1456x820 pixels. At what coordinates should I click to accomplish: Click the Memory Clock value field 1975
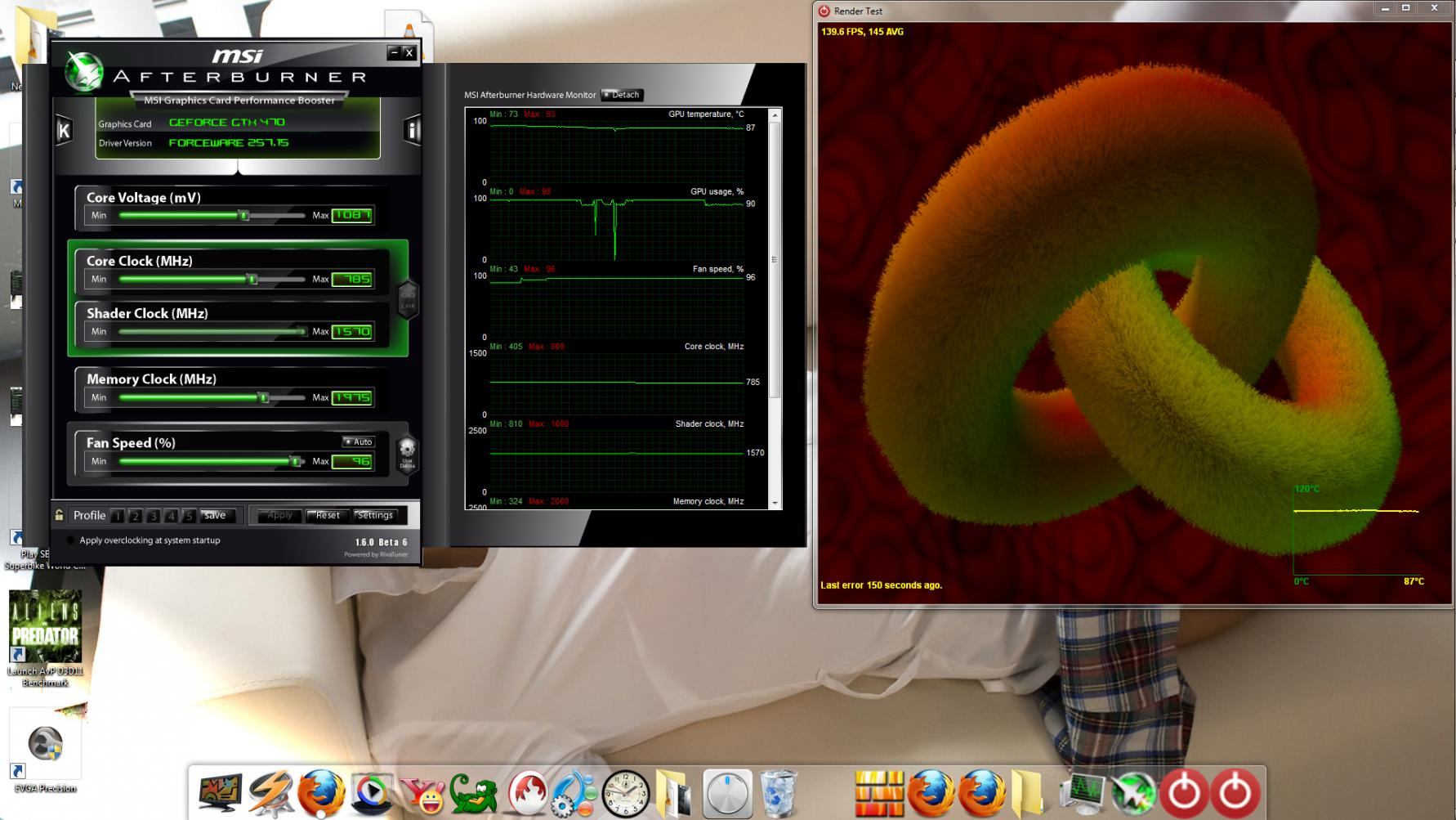[352, 397]
